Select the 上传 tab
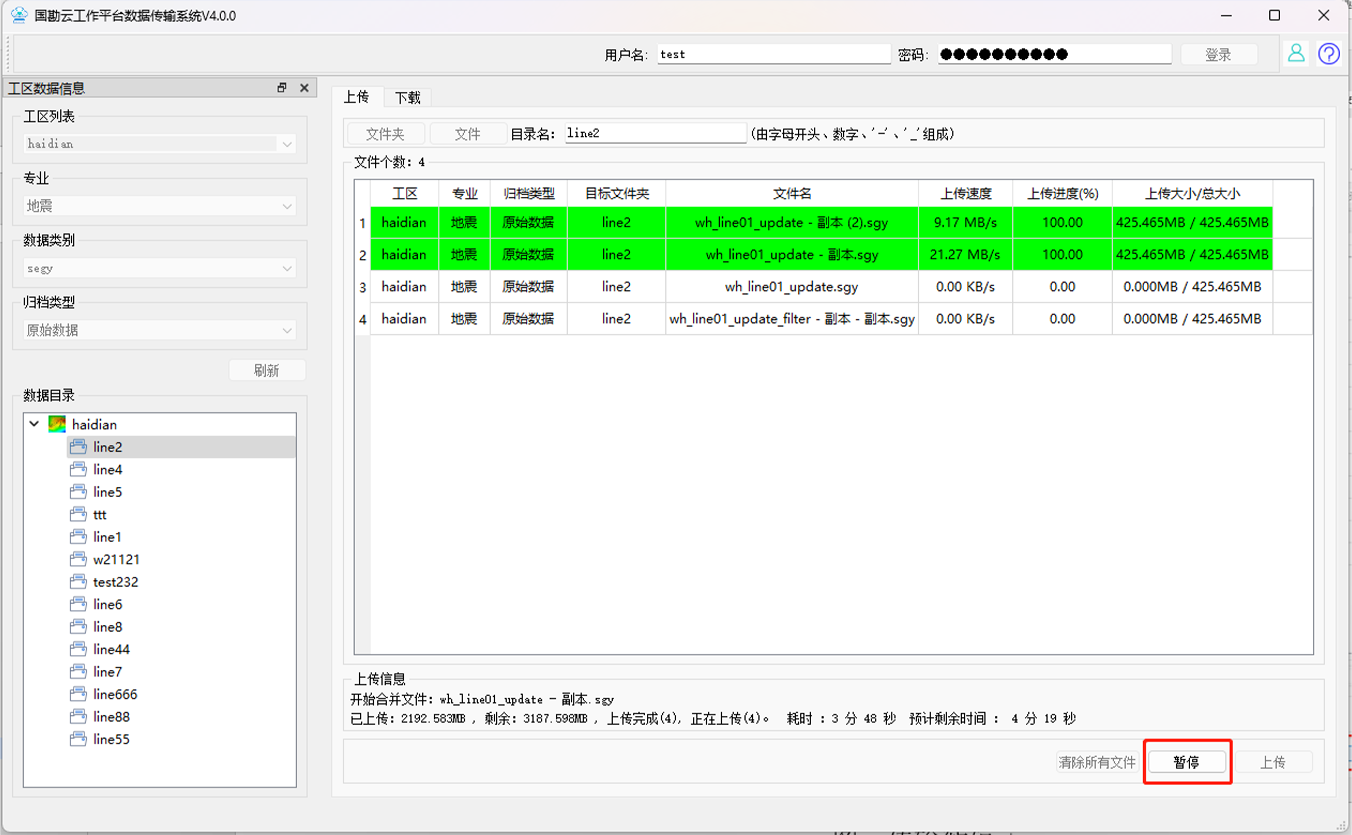Image resolution: width=1352 pixels, height=835 pixels. point(356,97)
